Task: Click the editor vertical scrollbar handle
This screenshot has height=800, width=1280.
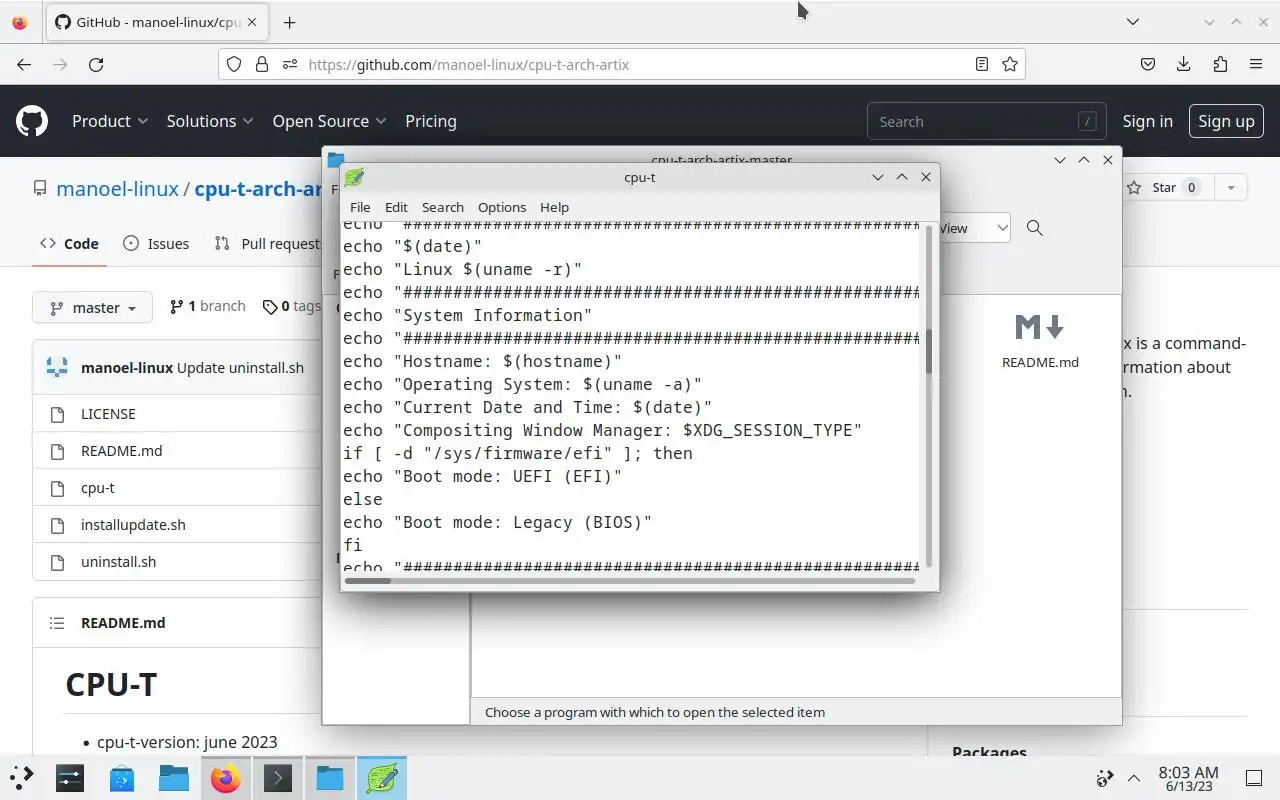Action: click(929, 350)
